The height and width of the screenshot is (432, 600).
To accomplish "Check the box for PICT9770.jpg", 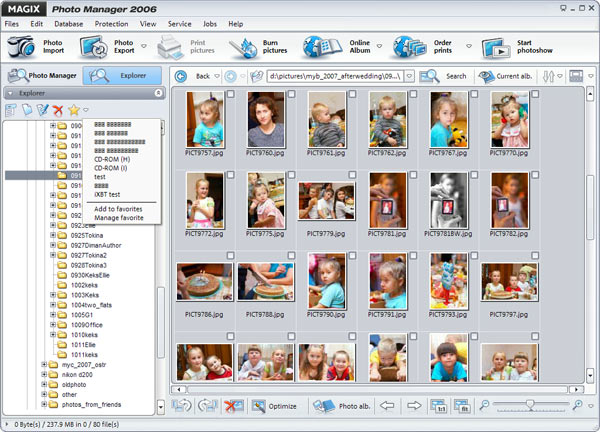I will tap(535, 94).
